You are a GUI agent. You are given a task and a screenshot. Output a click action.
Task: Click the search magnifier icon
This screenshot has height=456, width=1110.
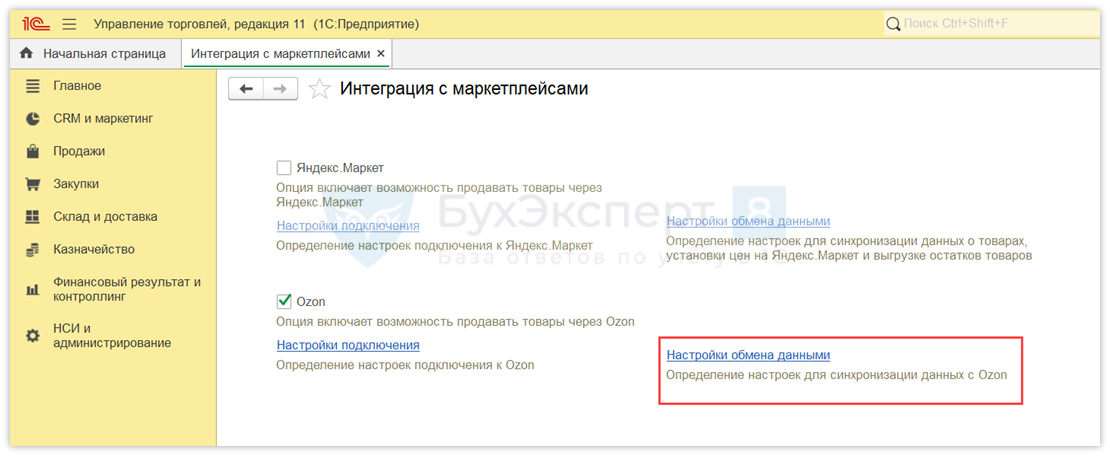pyautogui.click(x=894, y=24)
